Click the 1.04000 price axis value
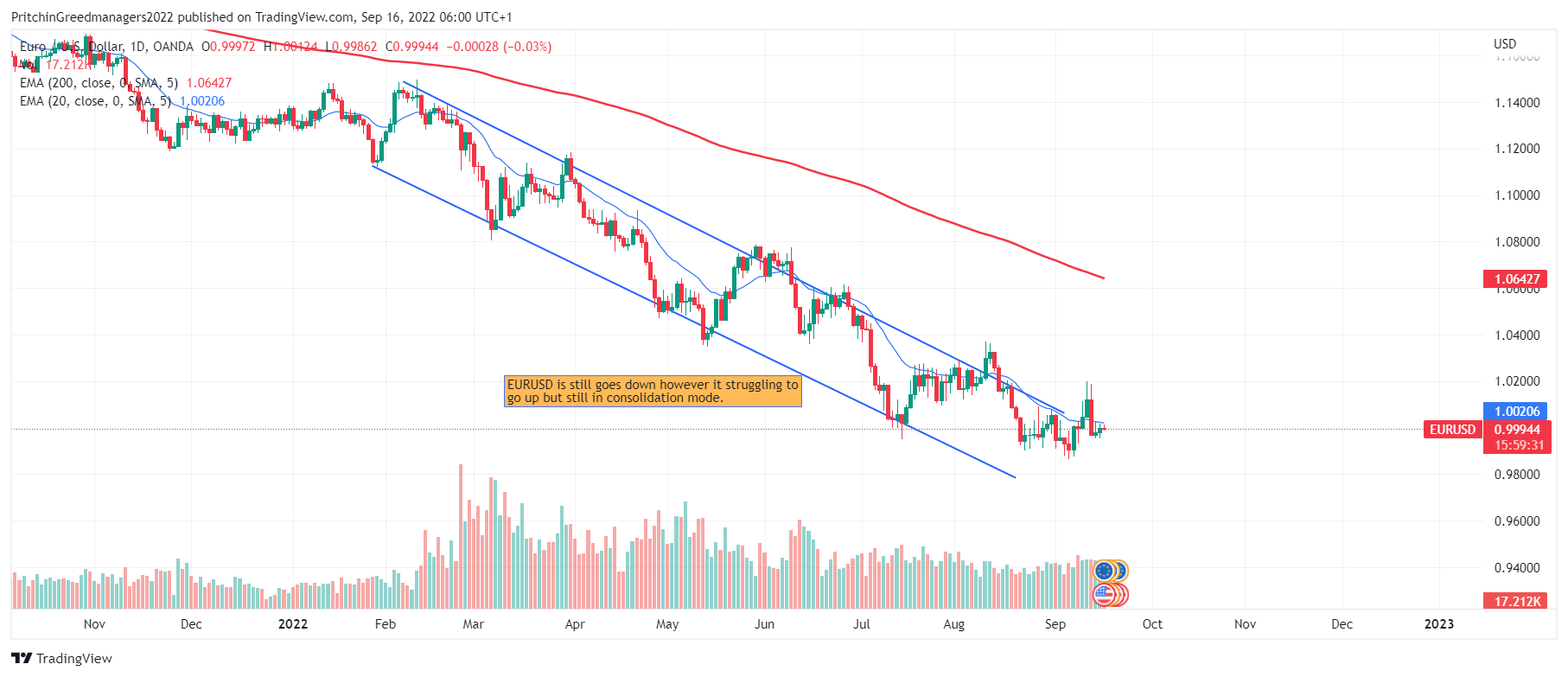1568x677 pixels. (1517, 335)
